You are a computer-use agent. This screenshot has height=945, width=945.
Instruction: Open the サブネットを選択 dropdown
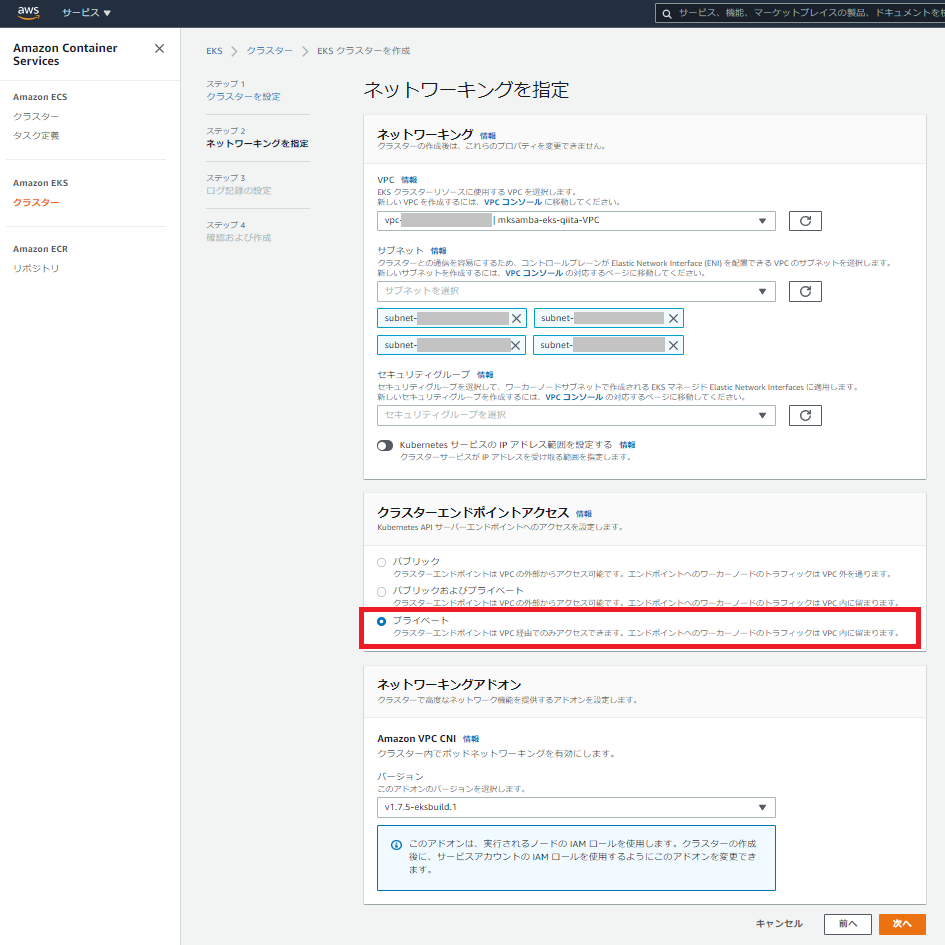tap(576, 292)
